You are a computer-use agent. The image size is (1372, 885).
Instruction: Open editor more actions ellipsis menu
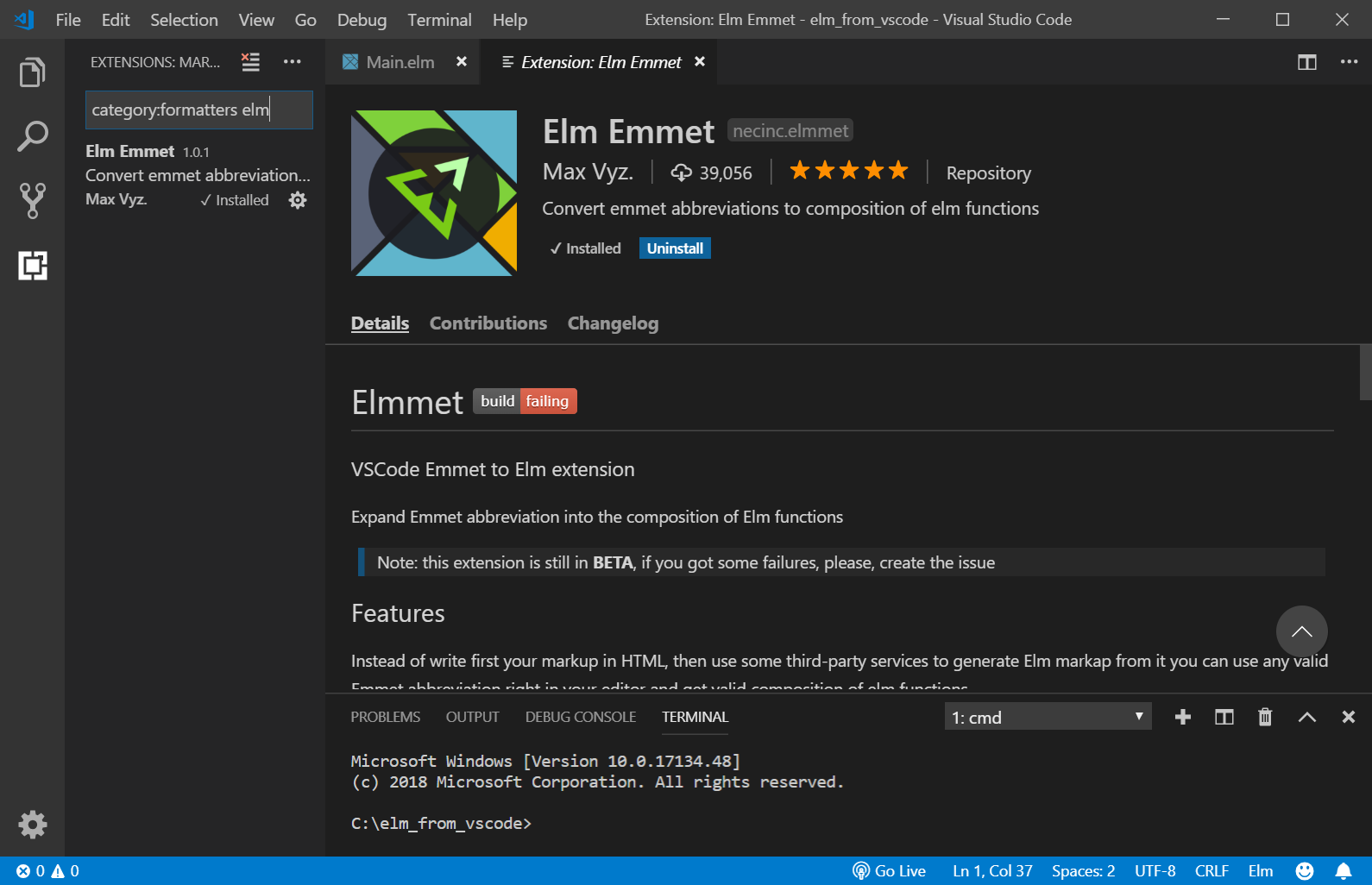[1349, 62]
